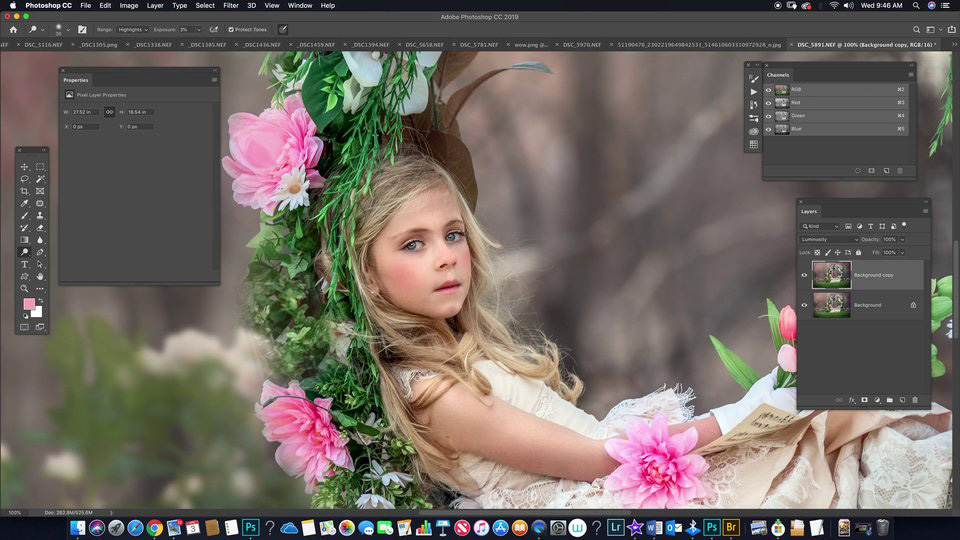The height and width of the screenshot is (540, 960).
Task: Add layer style with fx icon
Action: 852,400
